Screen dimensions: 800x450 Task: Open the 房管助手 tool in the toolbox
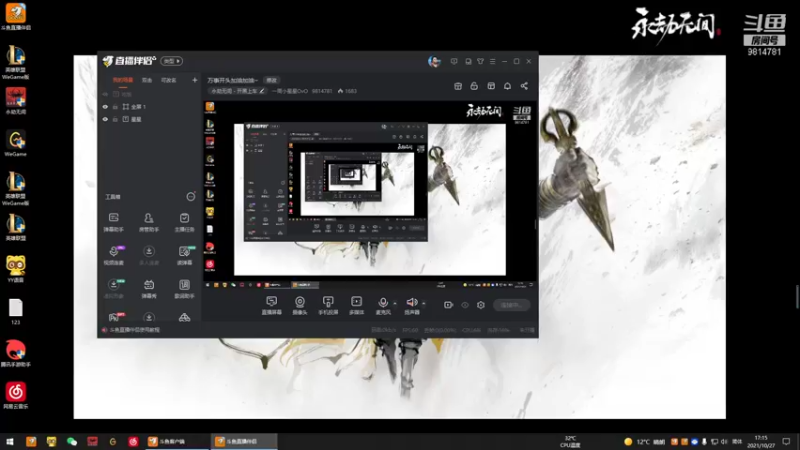point(148,222)
